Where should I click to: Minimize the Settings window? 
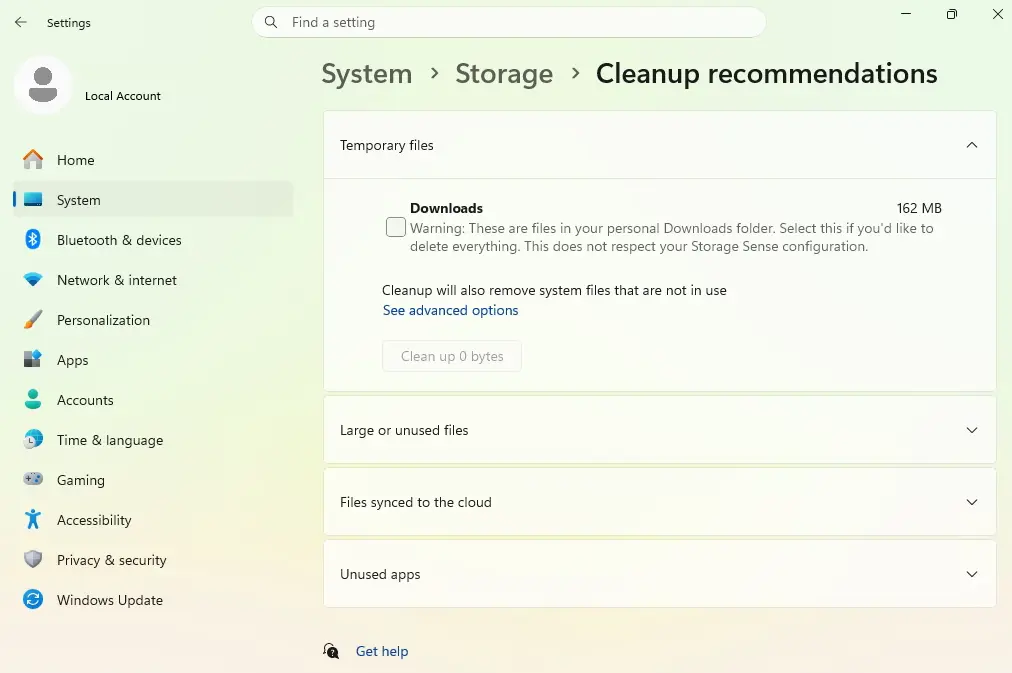(x=906, y=14)
